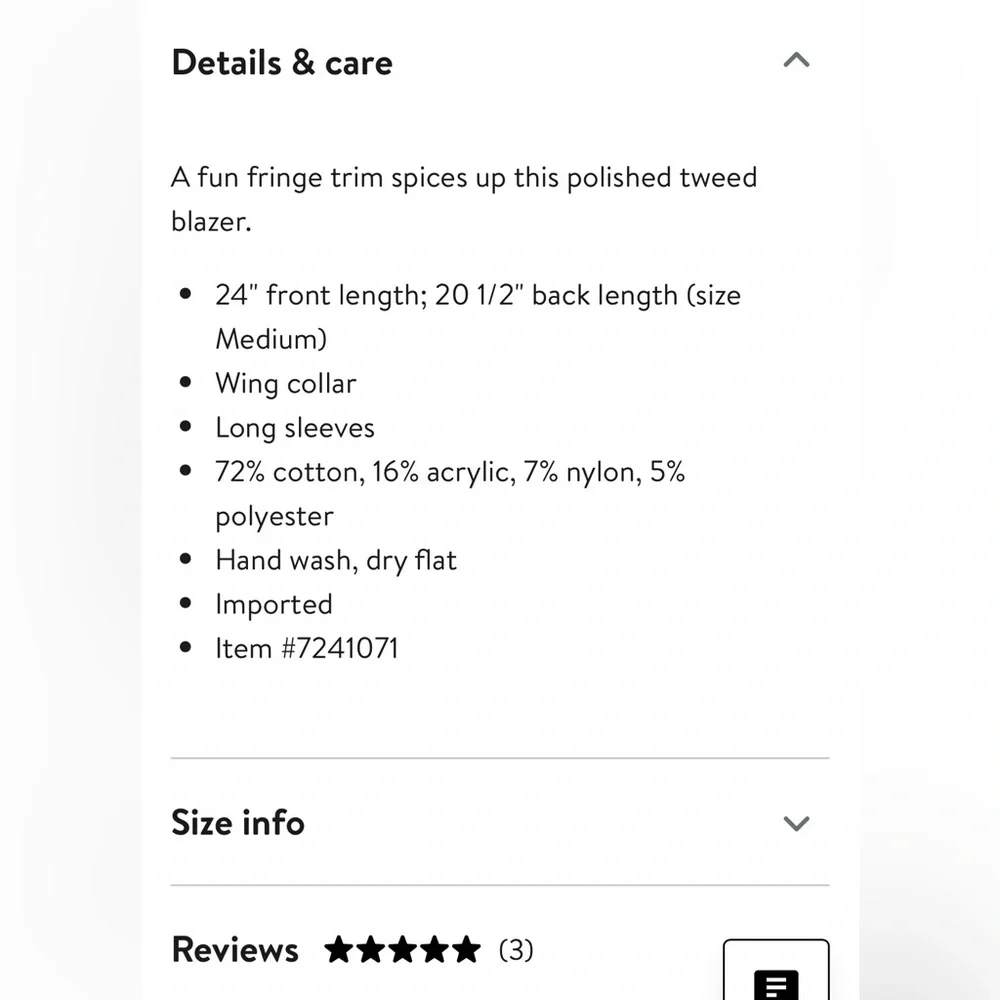Click the Long sleeves bullet item
This screenshot has height=1000, width=1000.
[295, 428]
